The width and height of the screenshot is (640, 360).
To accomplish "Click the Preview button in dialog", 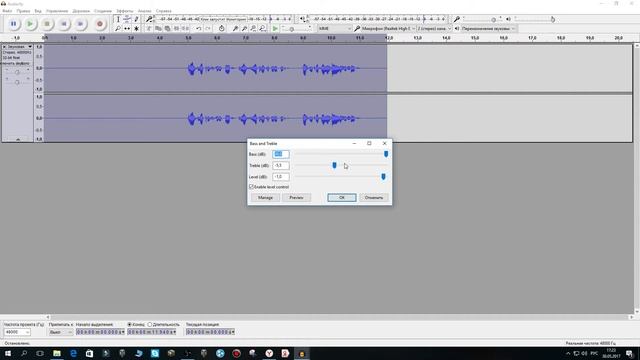I will (x=296, y=198).
